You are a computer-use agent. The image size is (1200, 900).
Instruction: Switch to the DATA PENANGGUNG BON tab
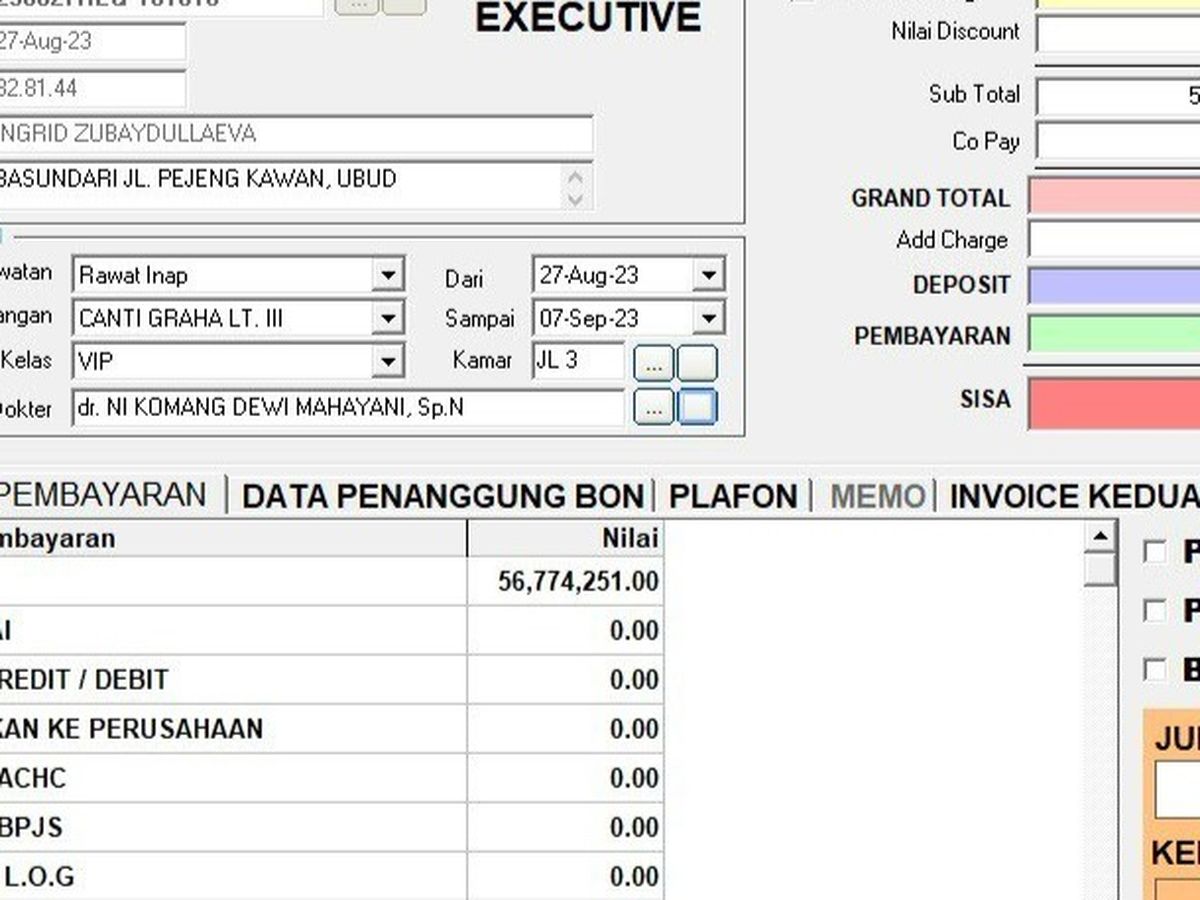click(442, 497)
